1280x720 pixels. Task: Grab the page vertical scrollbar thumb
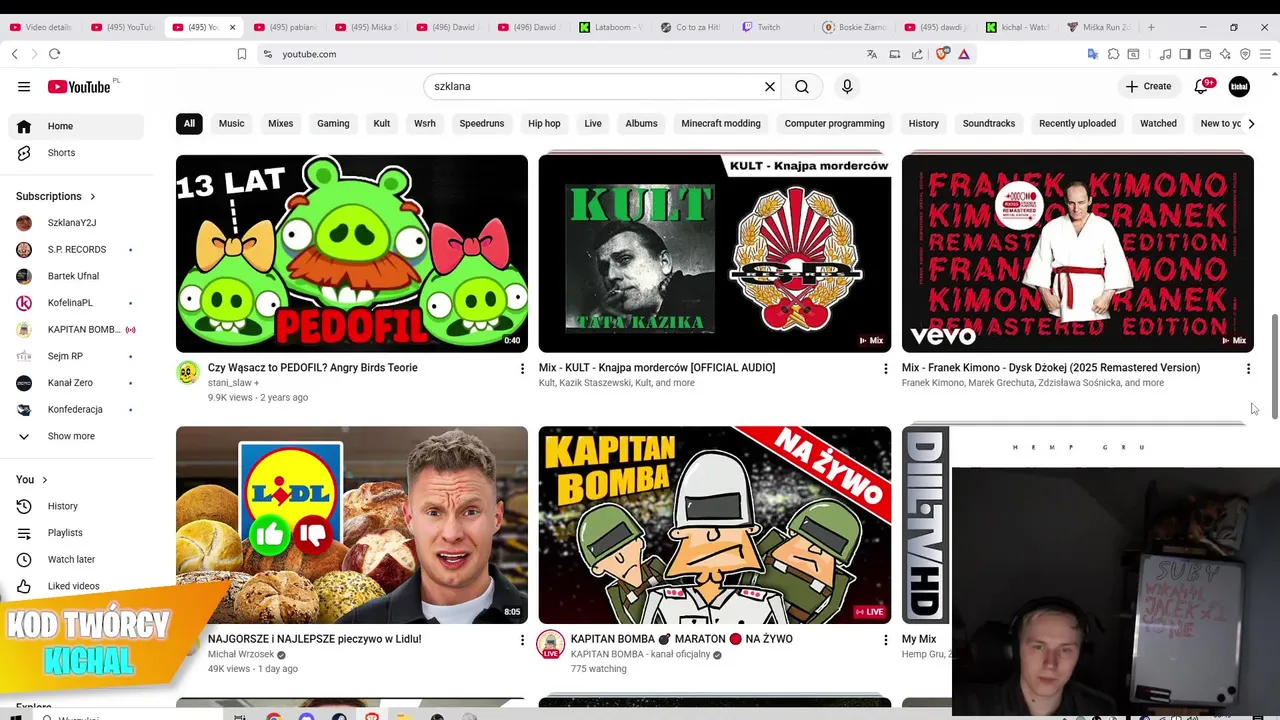(1274, 365)
